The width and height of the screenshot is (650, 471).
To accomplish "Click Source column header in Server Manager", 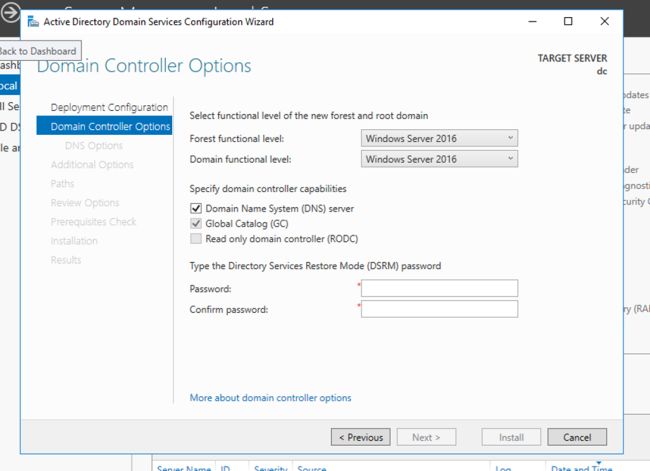I will pyautogui.click(x=312, y=468).
